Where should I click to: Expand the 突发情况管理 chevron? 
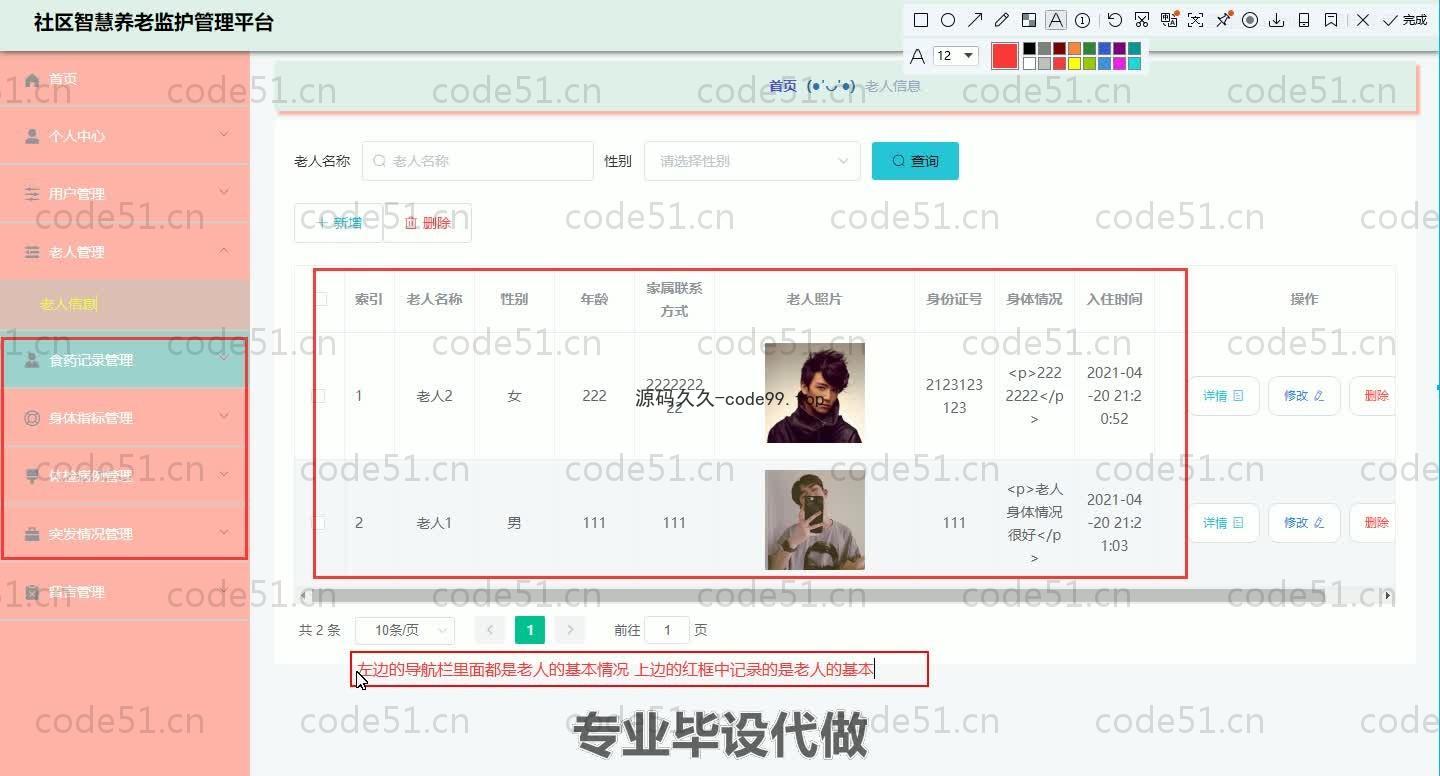point(224,533)
